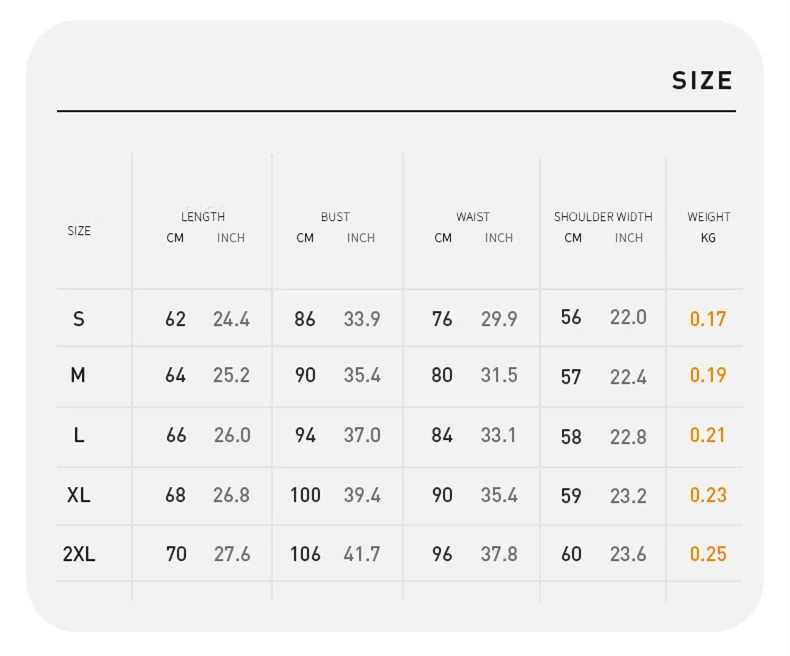Select the 23.2 shoulder width inch value

coord(628,496)
